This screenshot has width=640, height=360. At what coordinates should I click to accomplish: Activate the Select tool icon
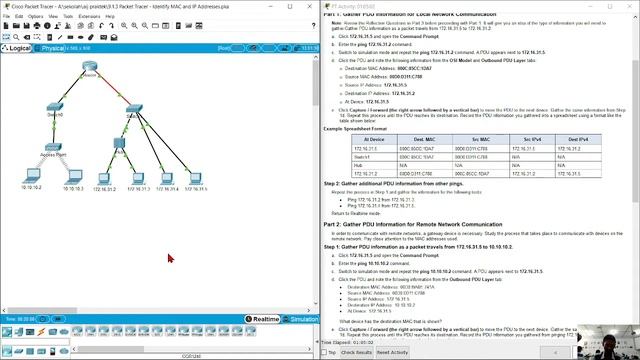6,37
